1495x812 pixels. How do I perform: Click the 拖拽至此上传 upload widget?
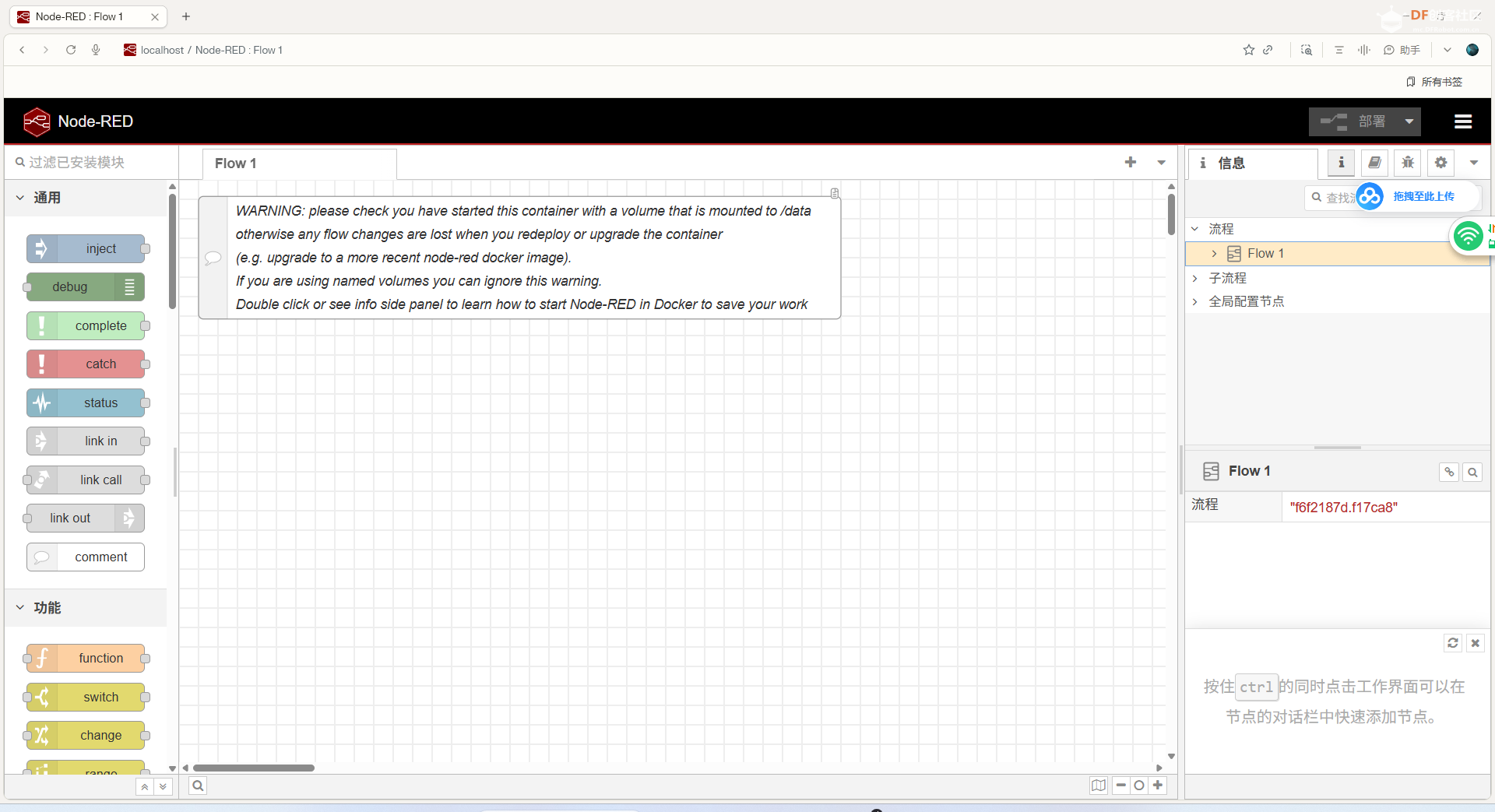(x=1416, y=196)
